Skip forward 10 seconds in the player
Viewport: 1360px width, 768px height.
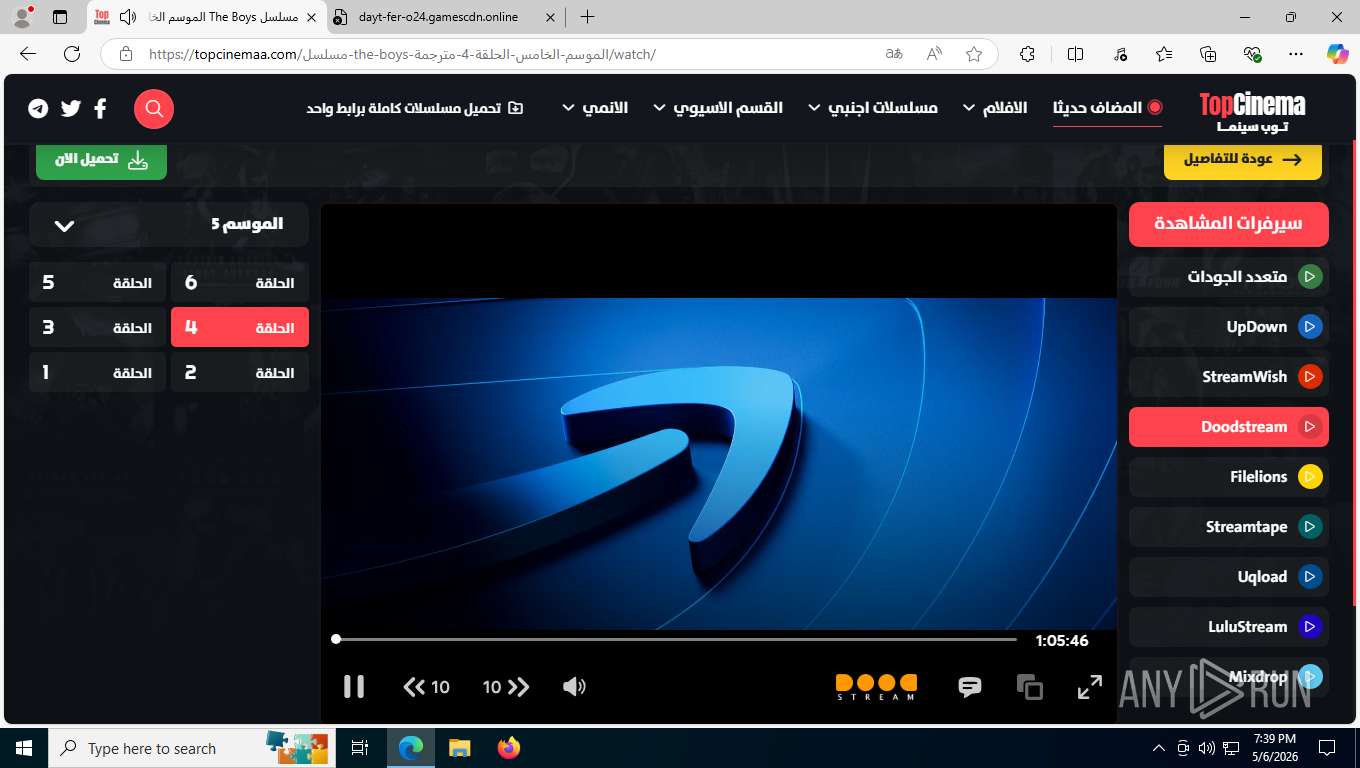506,687
